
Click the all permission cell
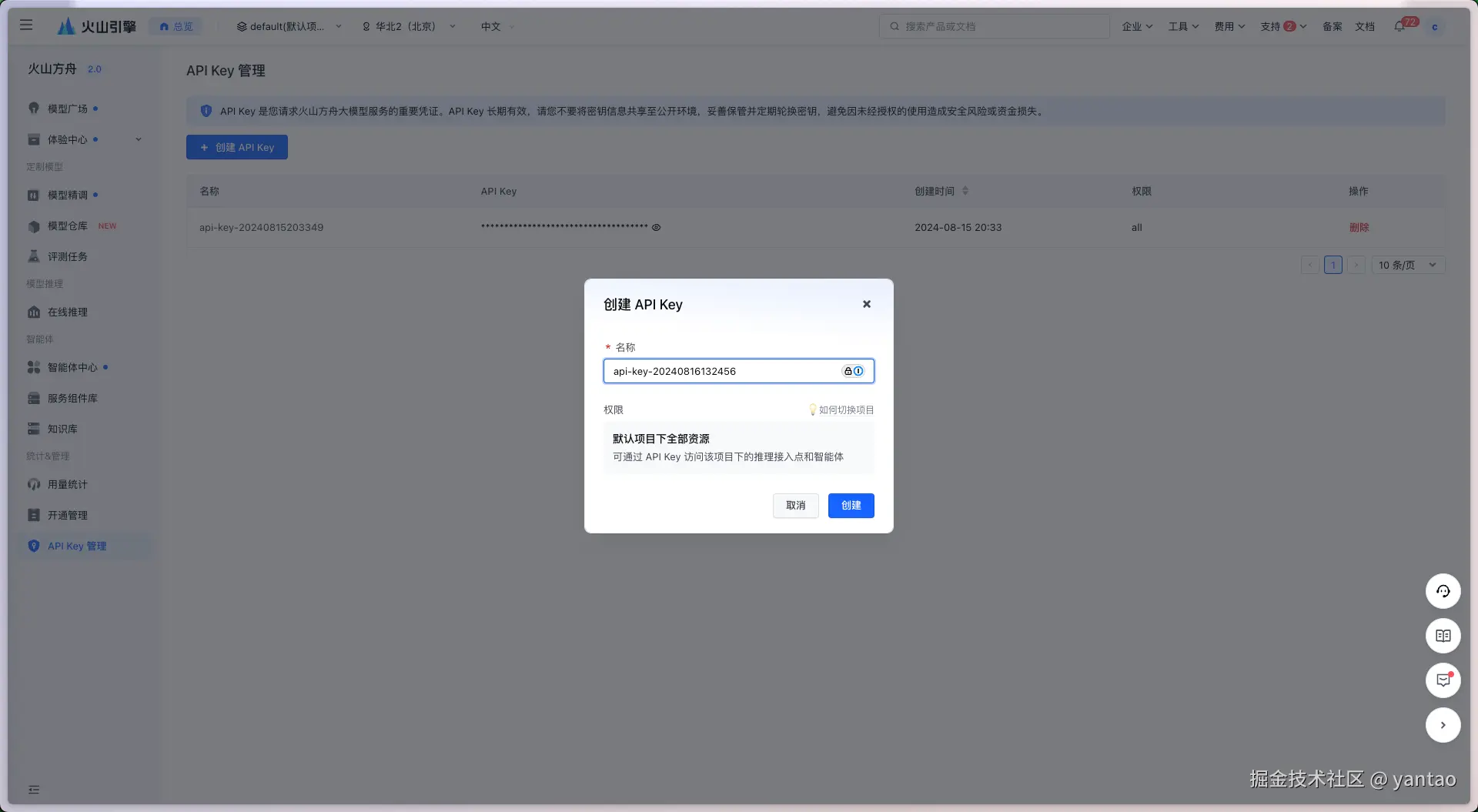point(1137,227)
